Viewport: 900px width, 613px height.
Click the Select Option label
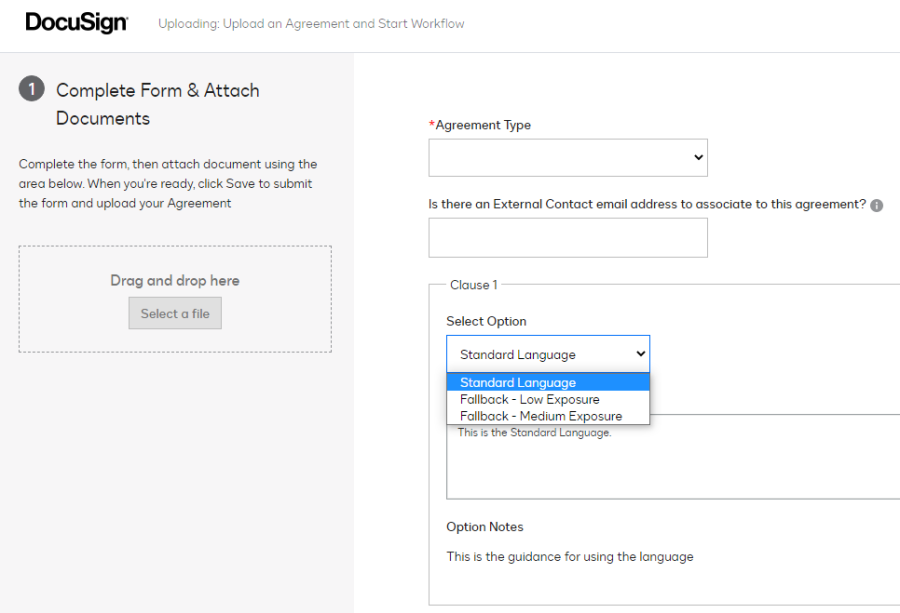tap(486, 321)
